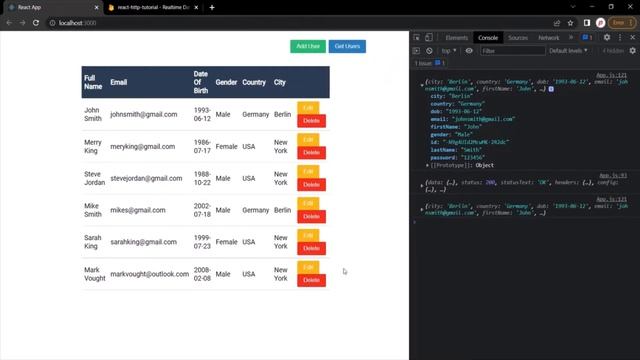Collapse the first expanded console object
This screenshot has height=360, width=640.
[422, 85]
